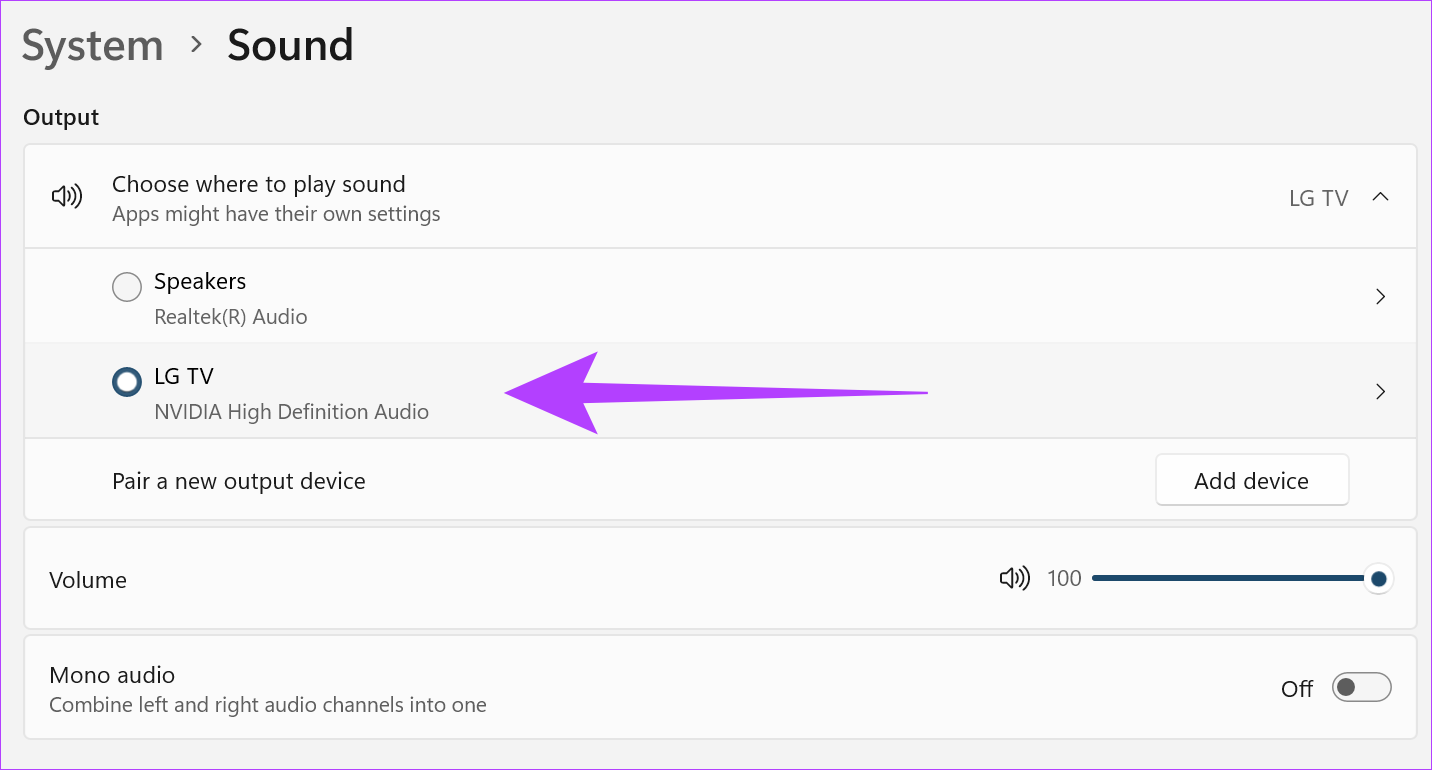Image resolution: width=1432 pixels, height=770 pixels.
Task: Open properties arrow for LG TV NVIDIA audio
Action: click(x=1380, y=391)
